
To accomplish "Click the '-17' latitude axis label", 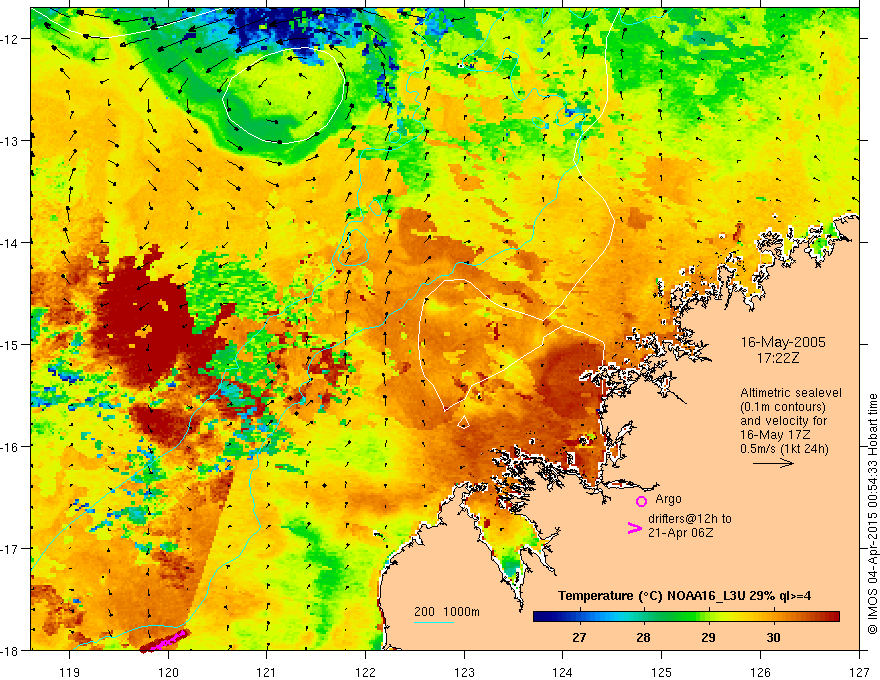I will (x=10, y=549).
